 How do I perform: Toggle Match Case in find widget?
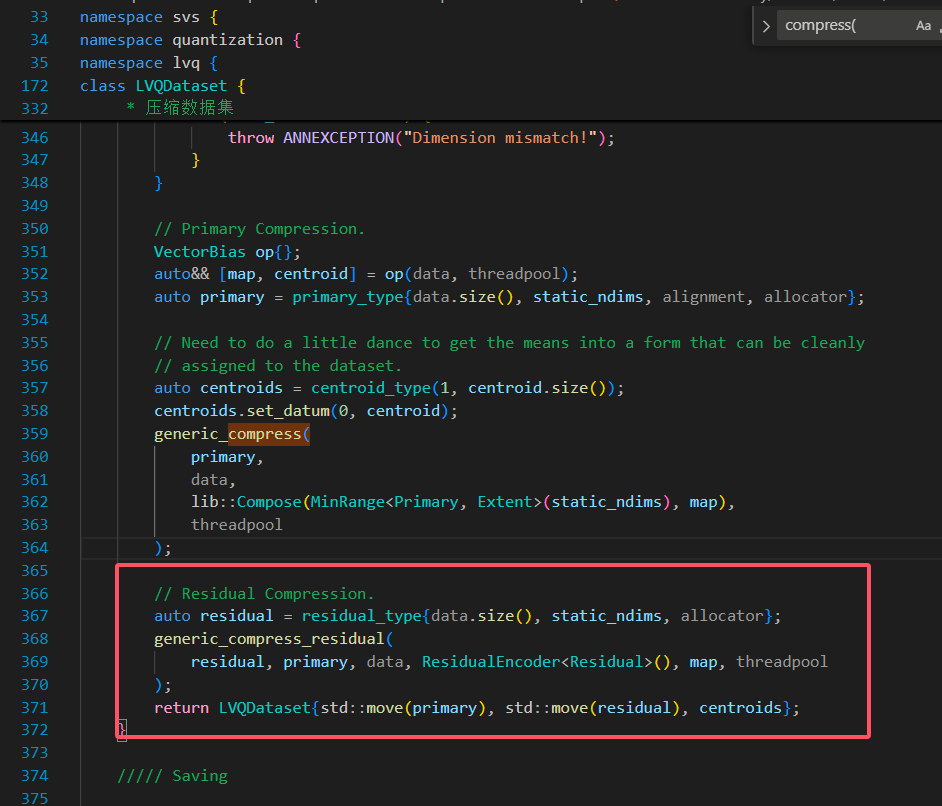[x=923, y=26]
